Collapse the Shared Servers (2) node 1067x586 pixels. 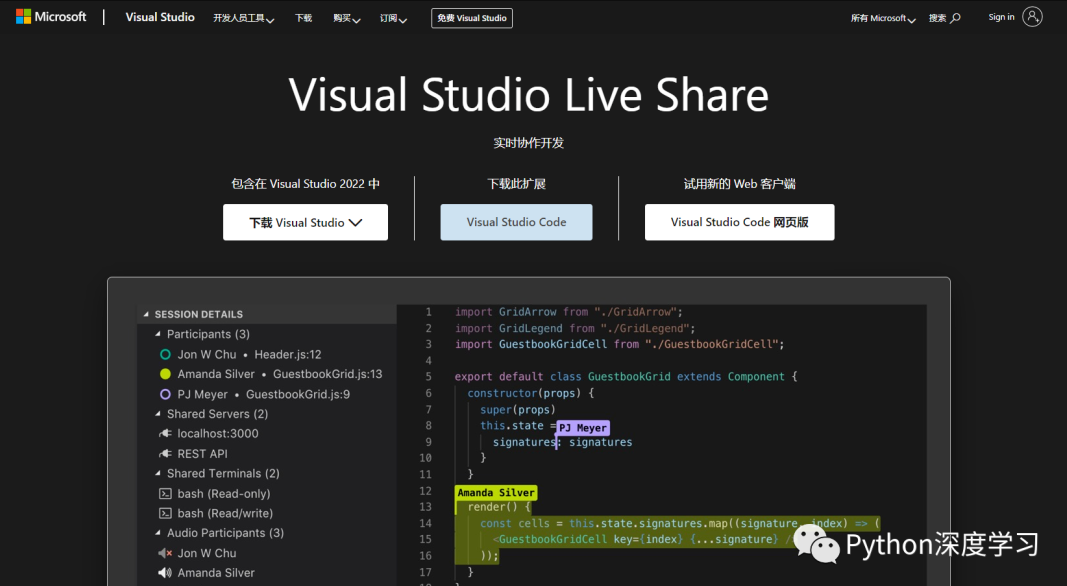158,414
